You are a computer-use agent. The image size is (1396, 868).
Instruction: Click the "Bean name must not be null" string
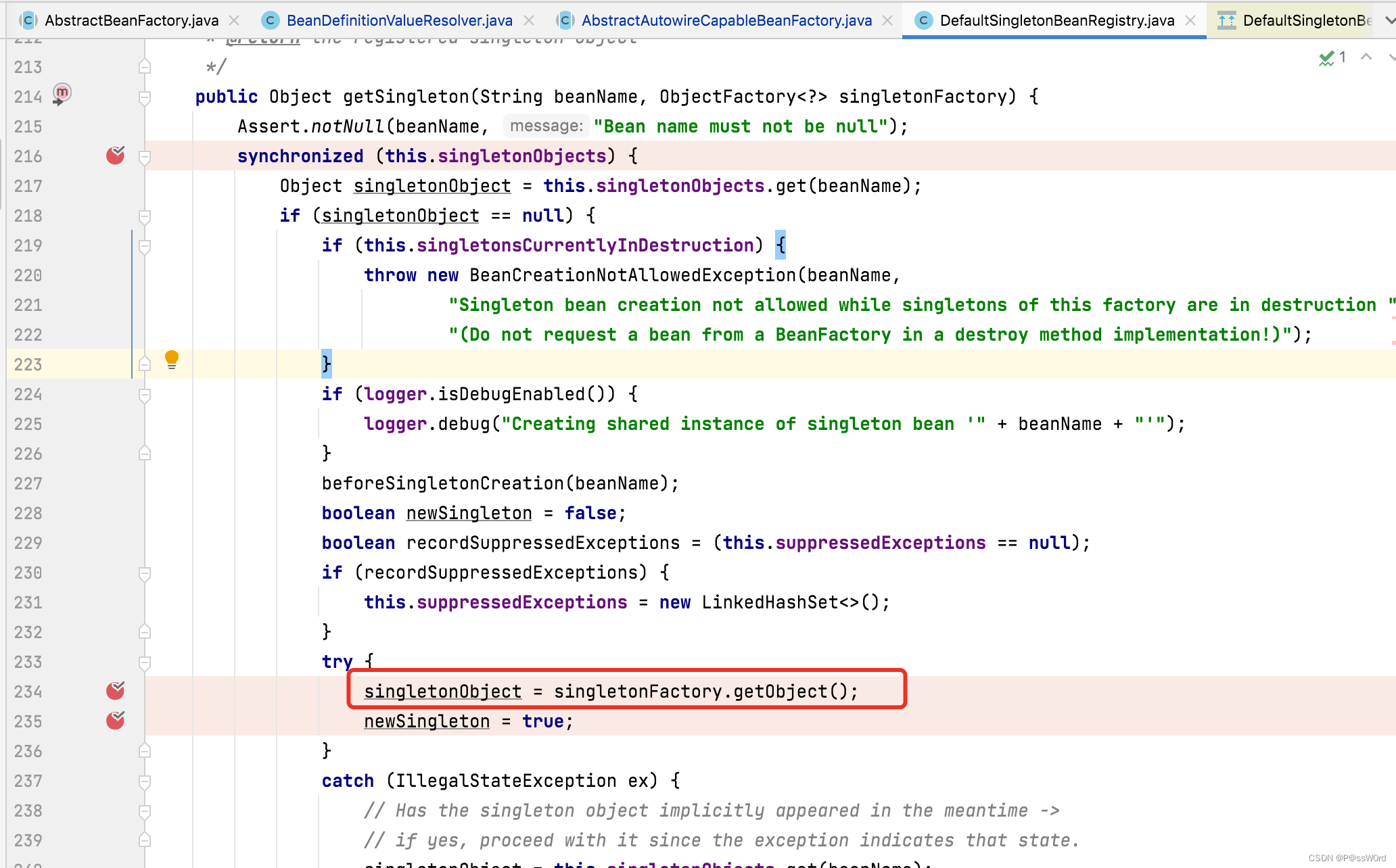point(741,126)
